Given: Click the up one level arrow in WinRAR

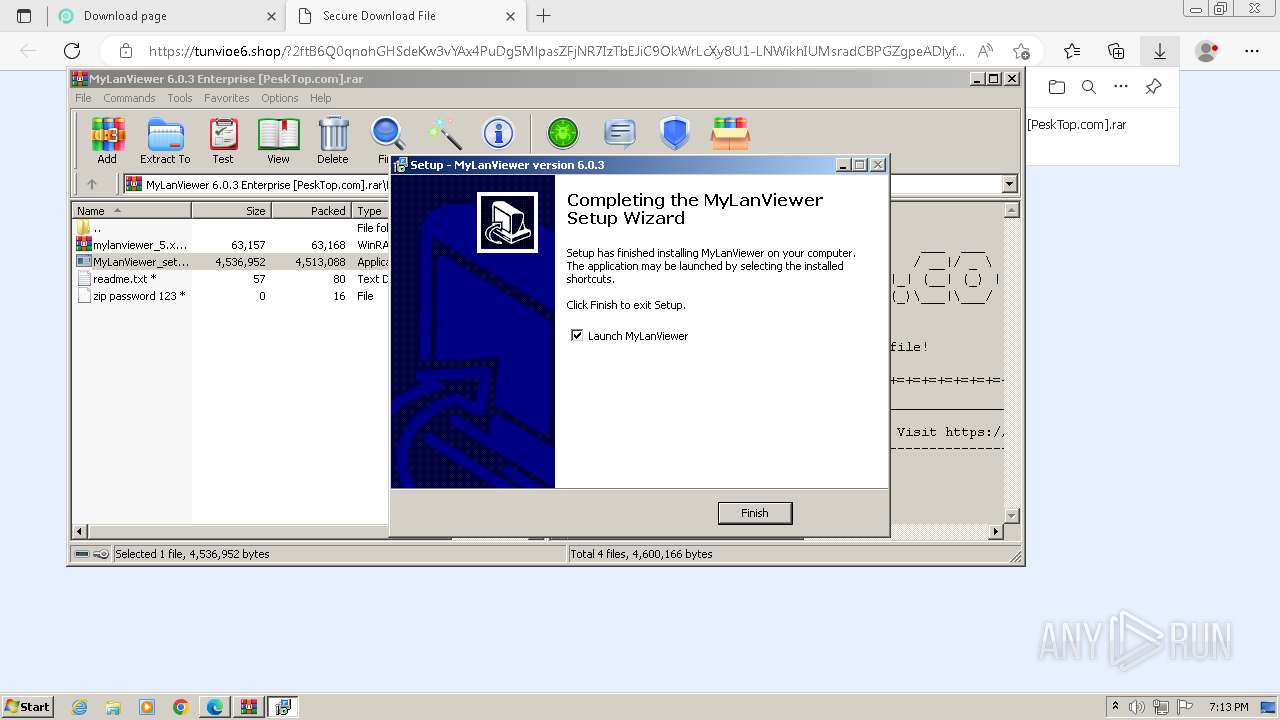Looking at the screenshot, I should [92, 184].
